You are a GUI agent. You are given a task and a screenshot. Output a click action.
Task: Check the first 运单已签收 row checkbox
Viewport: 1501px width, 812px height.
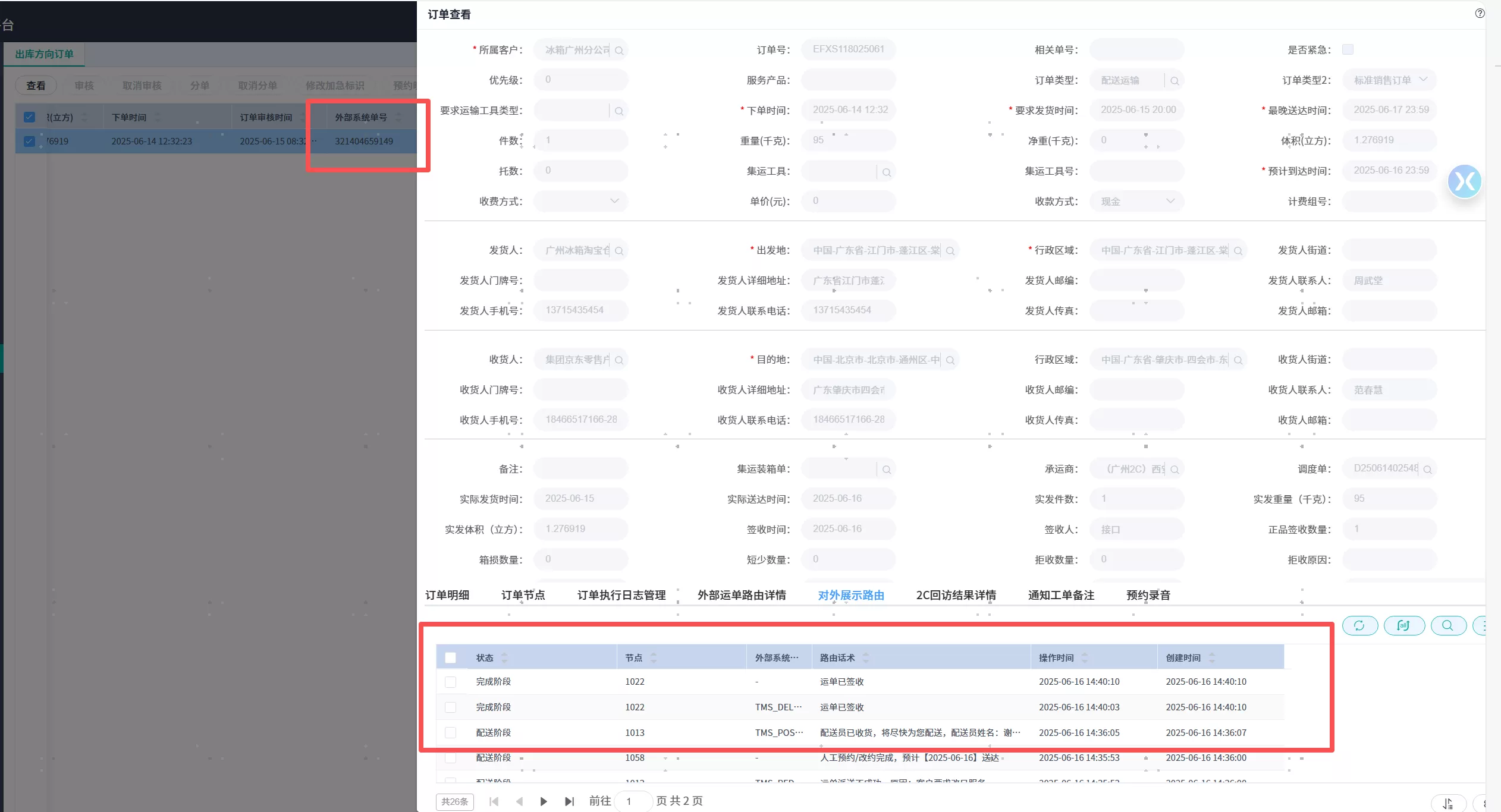451,682
